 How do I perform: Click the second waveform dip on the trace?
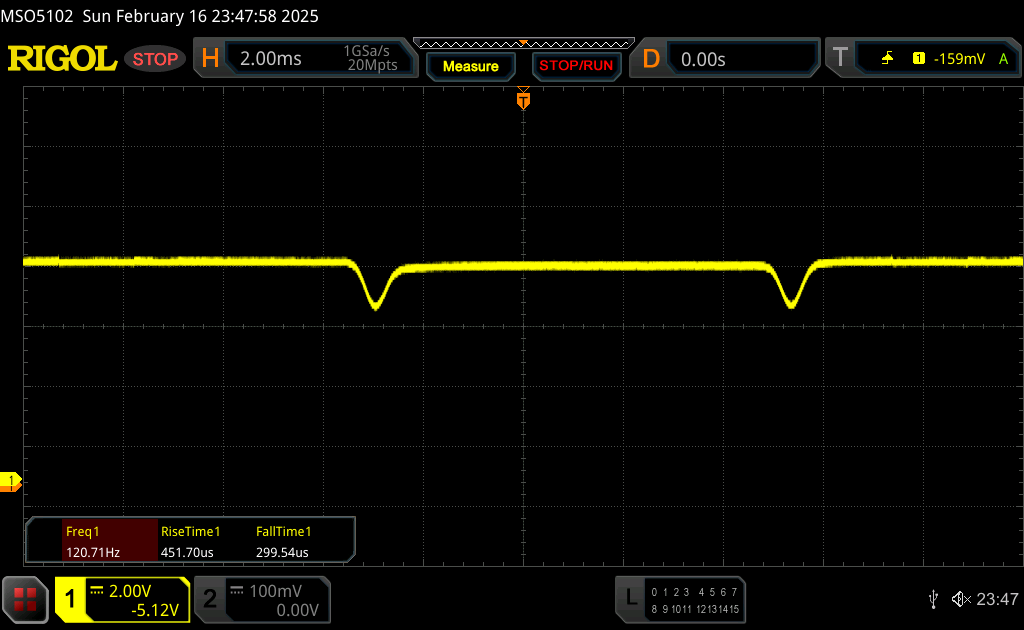(792, 286)
